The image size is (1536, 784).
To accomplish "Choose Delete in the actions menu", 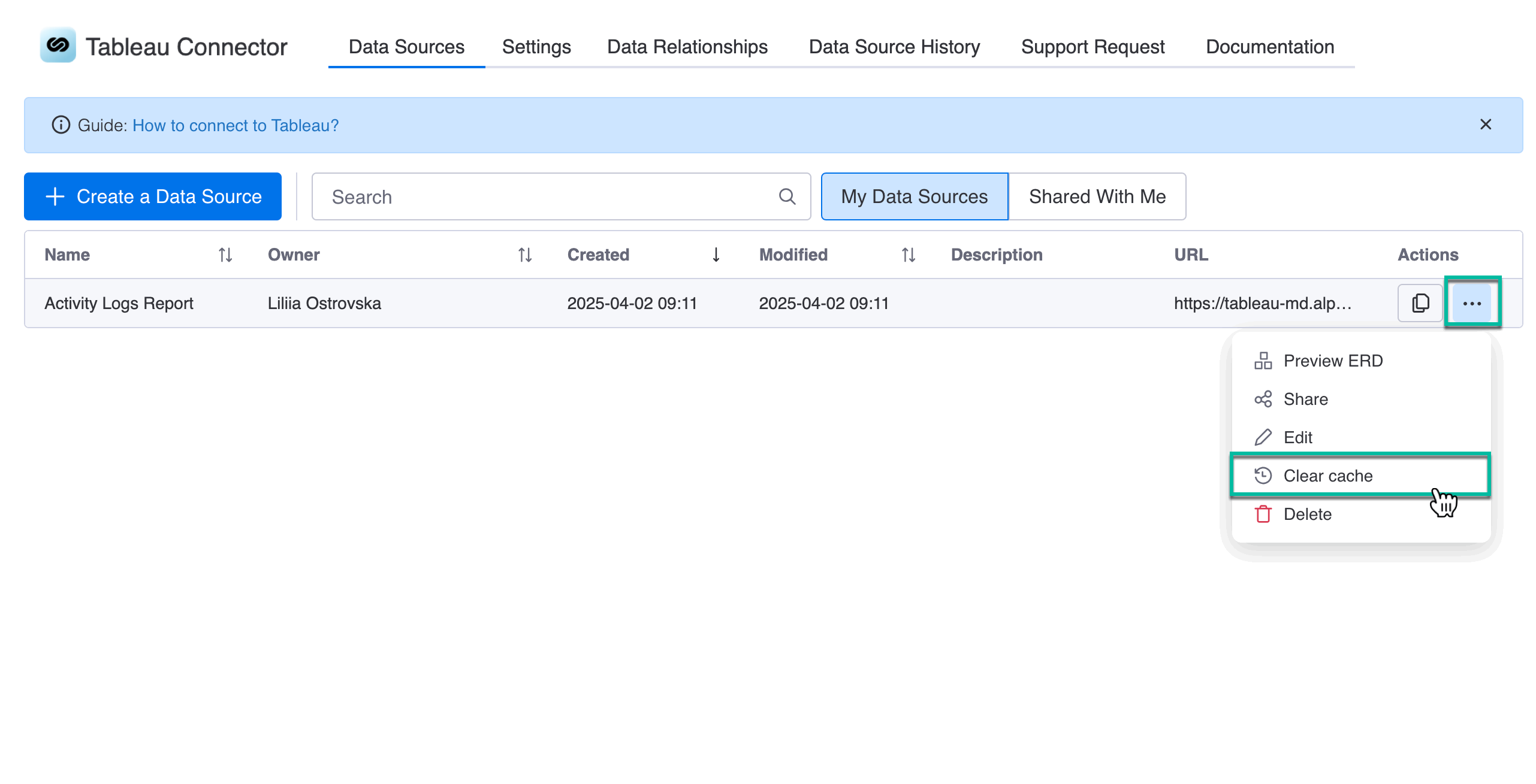I will [1361, 514].
